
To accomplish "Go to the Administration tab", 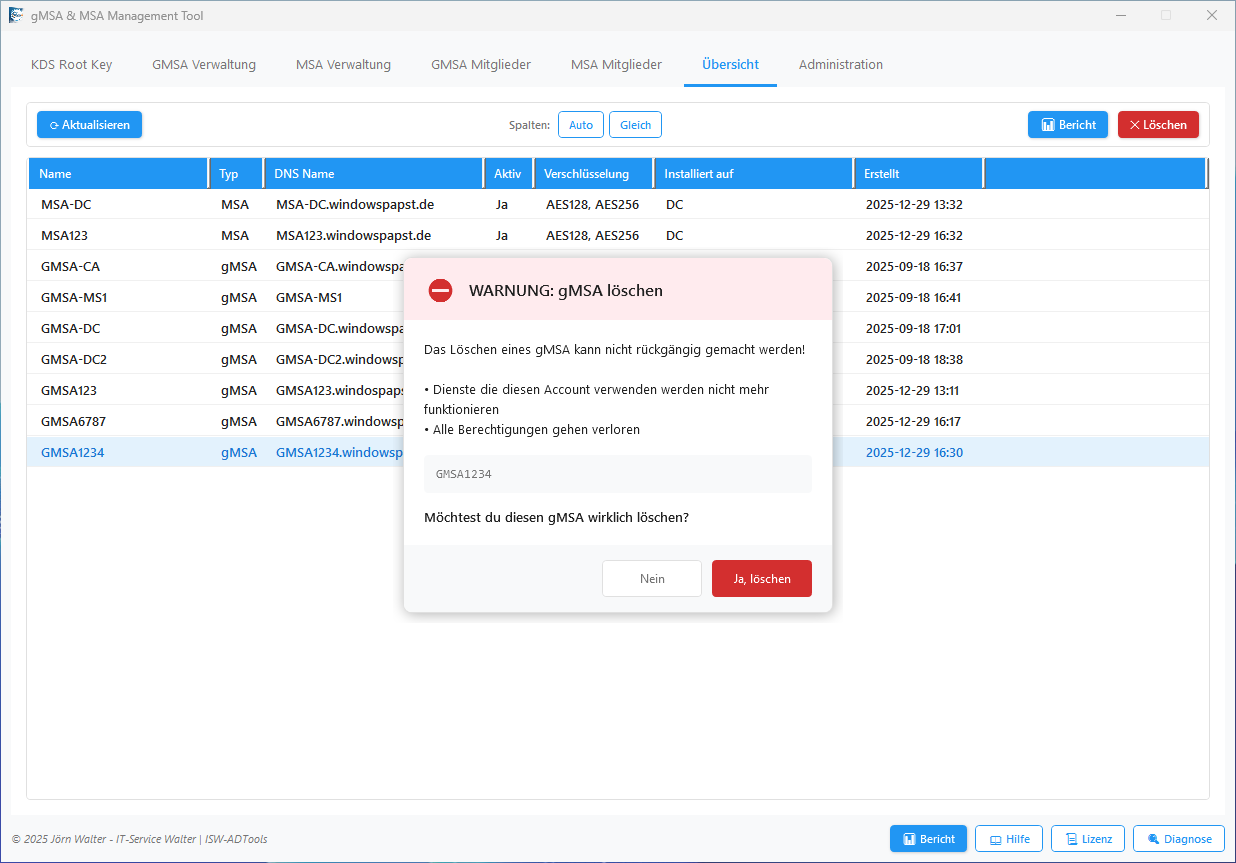I will point(840,65).
